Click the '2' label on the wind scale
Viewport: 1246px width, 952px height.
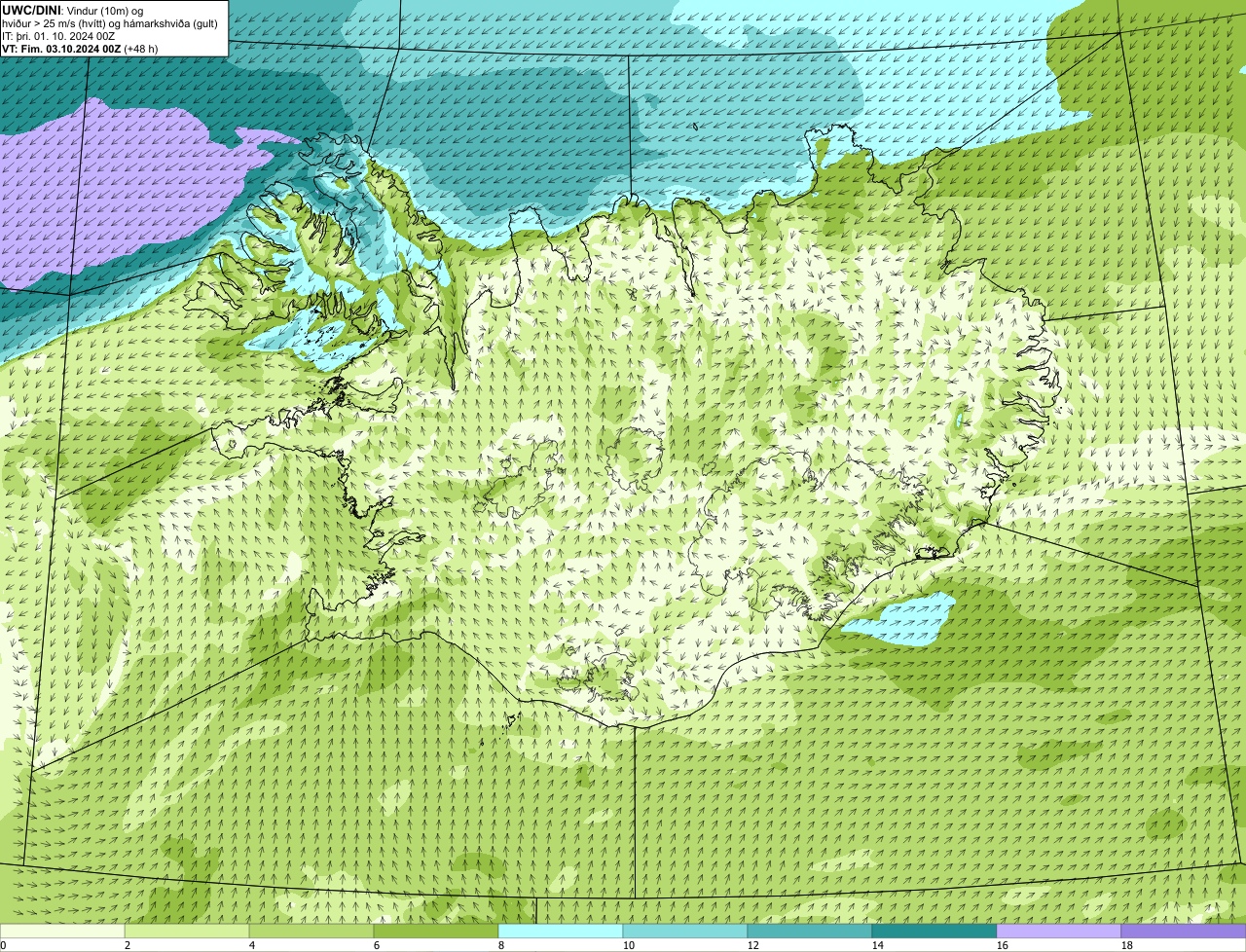pyautogui.click(x=128, y=945)
